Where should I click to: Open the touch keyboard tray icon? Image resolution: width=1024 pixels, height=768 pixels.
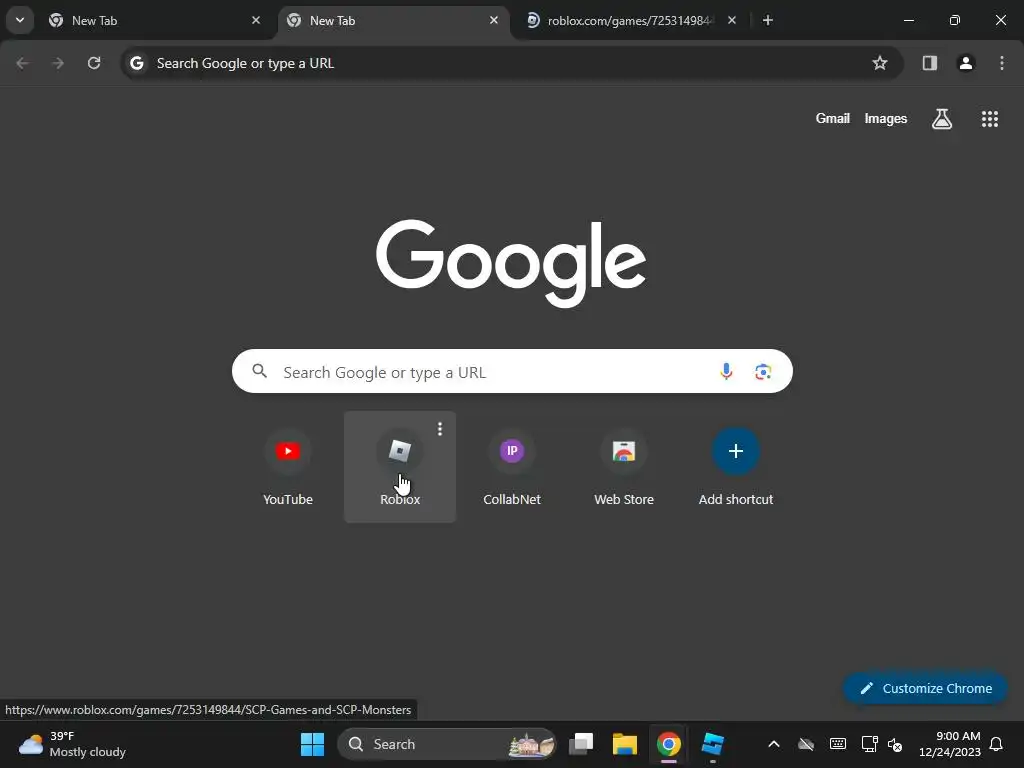point(838,744)
